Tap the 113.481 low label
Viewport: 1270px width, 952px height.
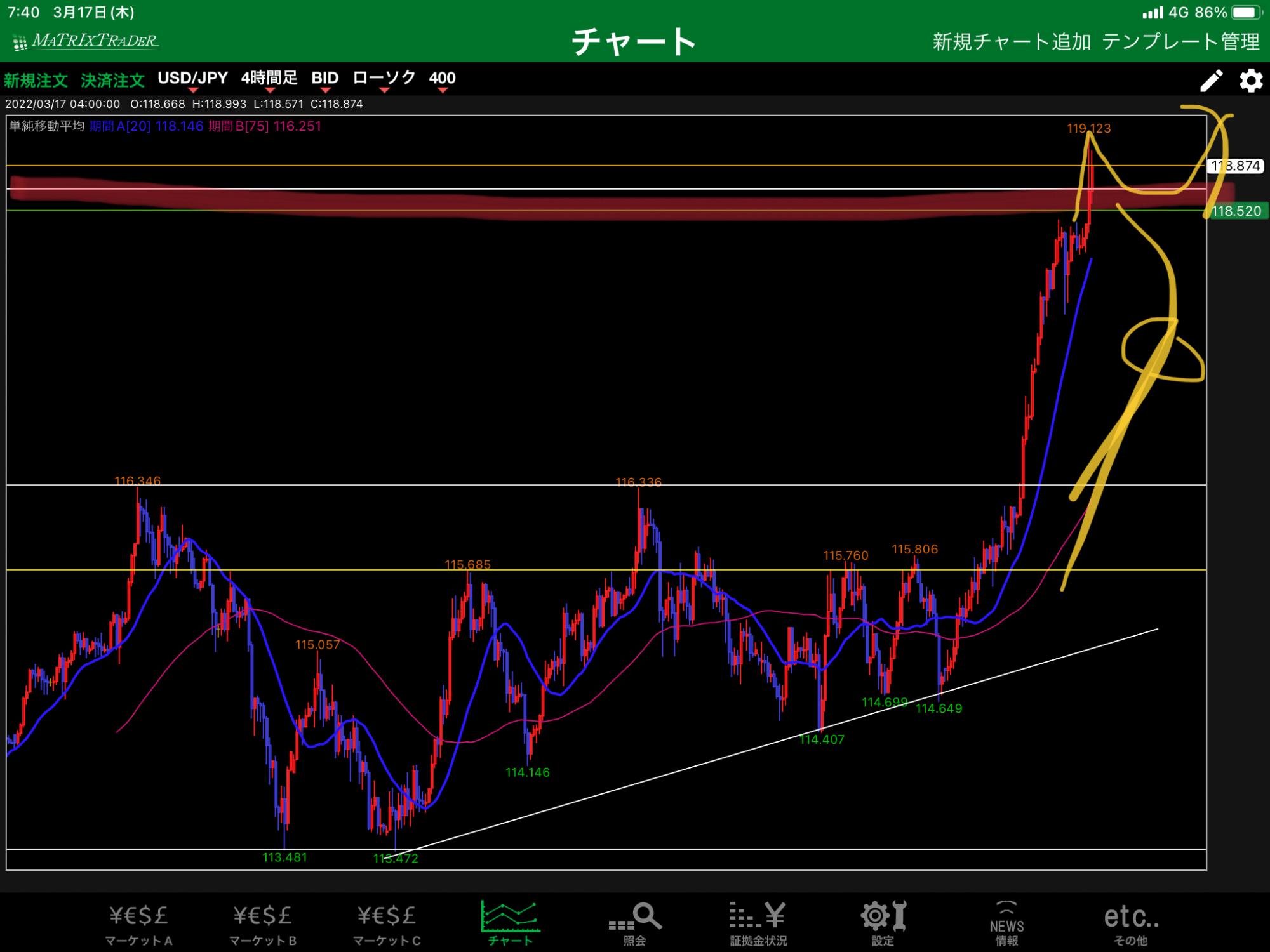pyautogui.click(x=284, y=857)
